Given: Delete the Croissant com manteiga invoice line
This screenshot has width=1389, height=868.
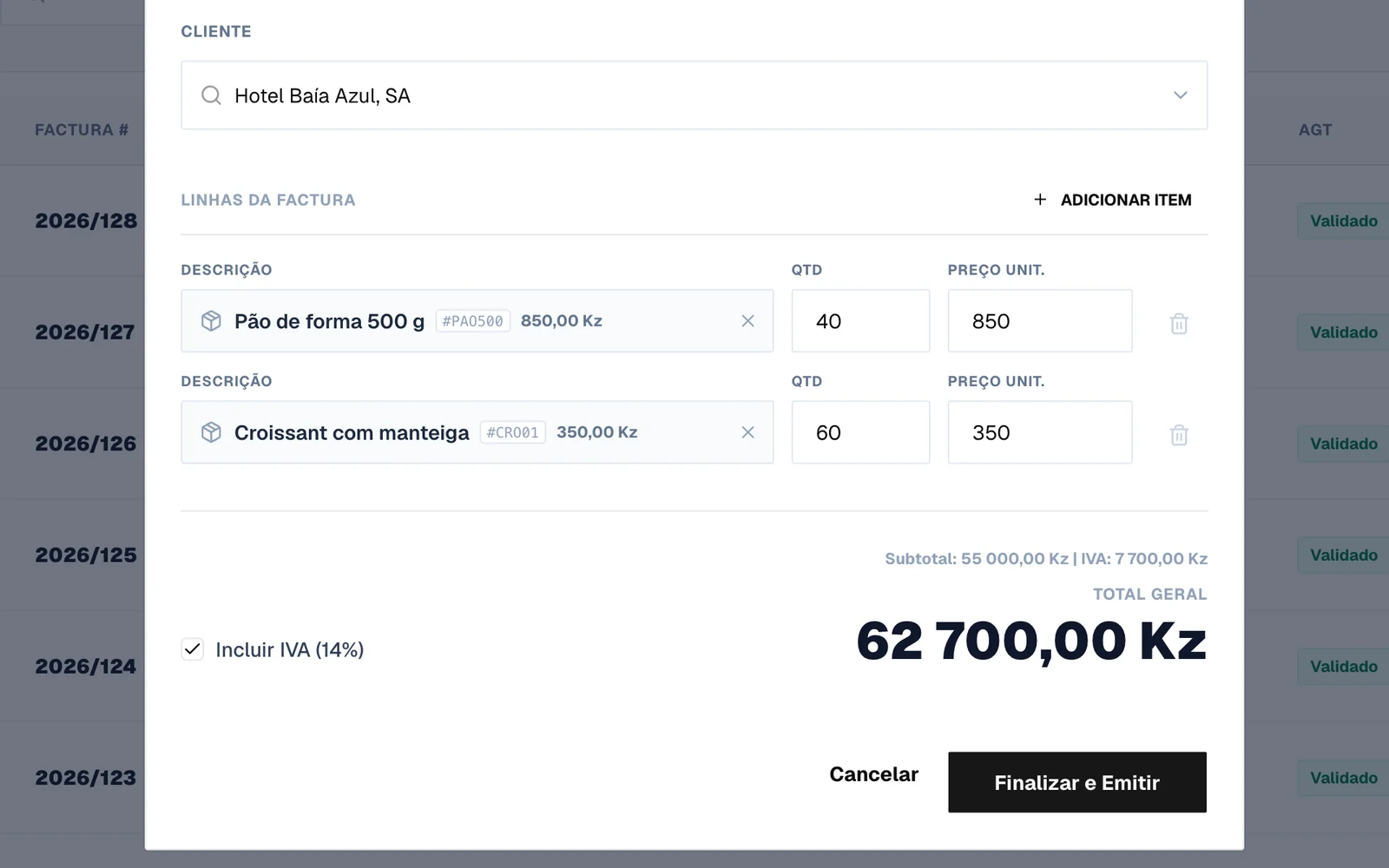Looking at the screenshot, I should 1179,435.
